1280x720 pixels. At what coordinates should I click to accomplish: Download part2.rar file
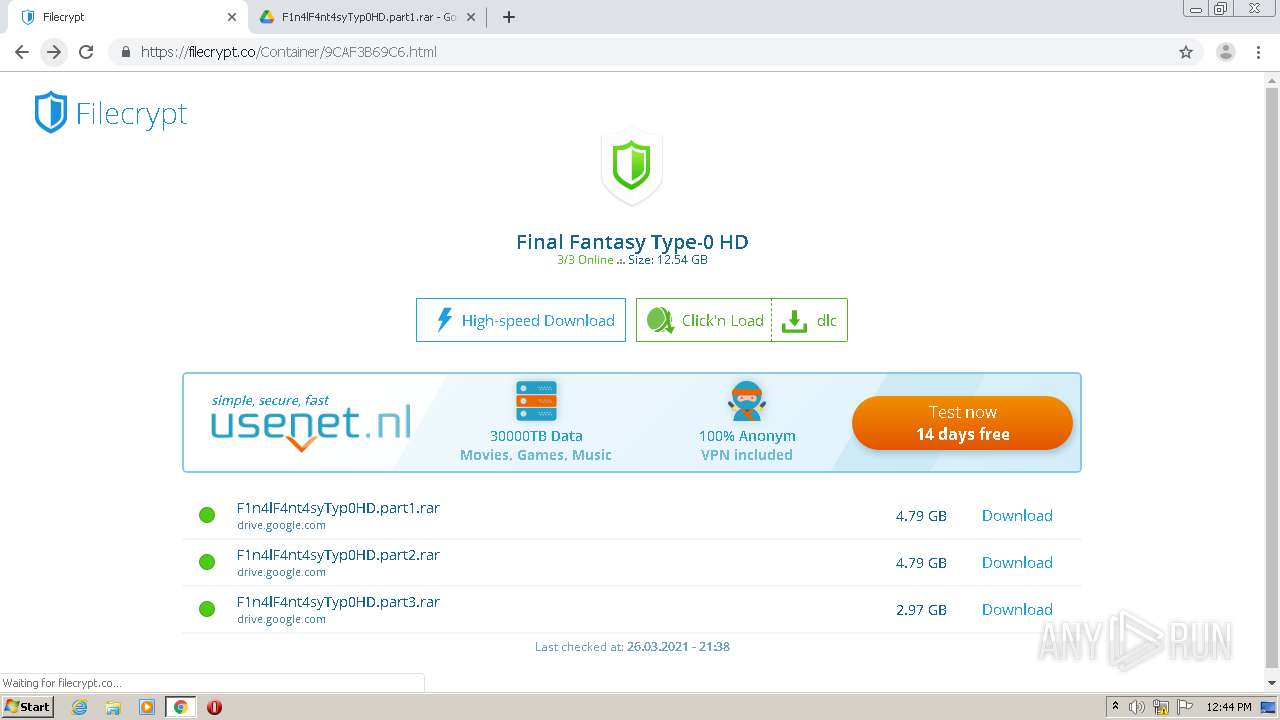[1017, 563]
